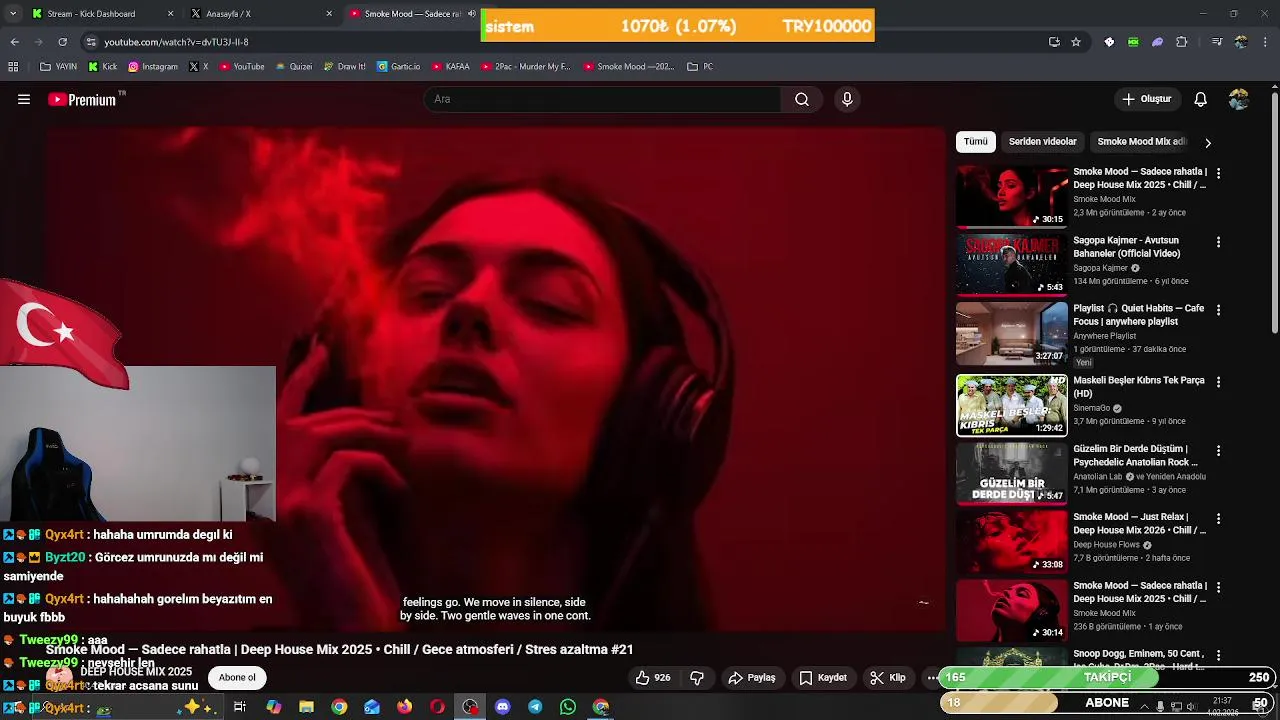Open Discord from taskbar
Viewport: 1280px width, 720px height.
coord(503,707)
